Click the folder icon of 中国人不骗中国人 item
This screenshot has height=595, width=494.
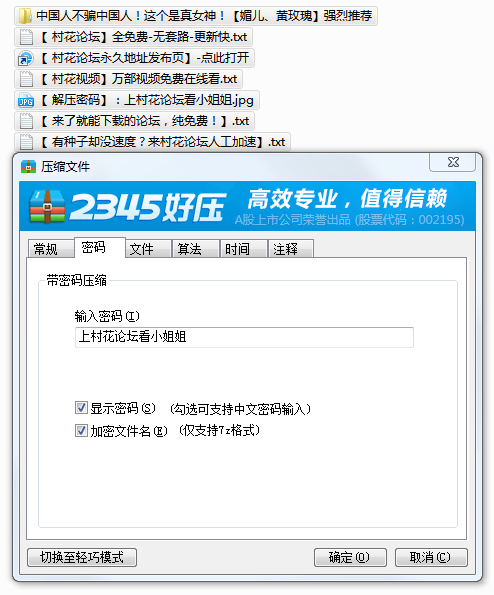coord(25,16)
